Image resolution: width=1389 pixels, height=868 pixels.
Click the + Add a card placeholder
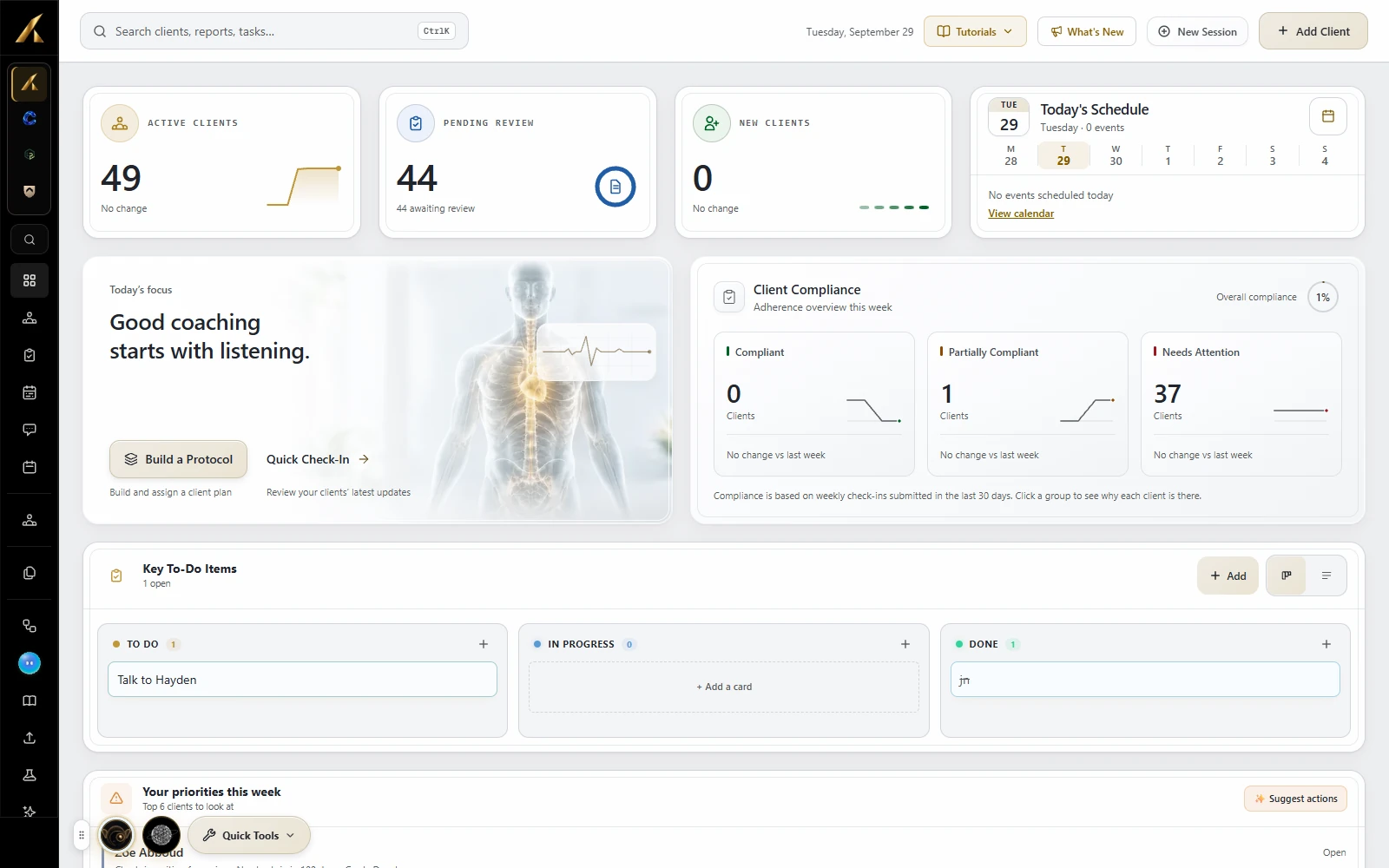pos(724,687)
